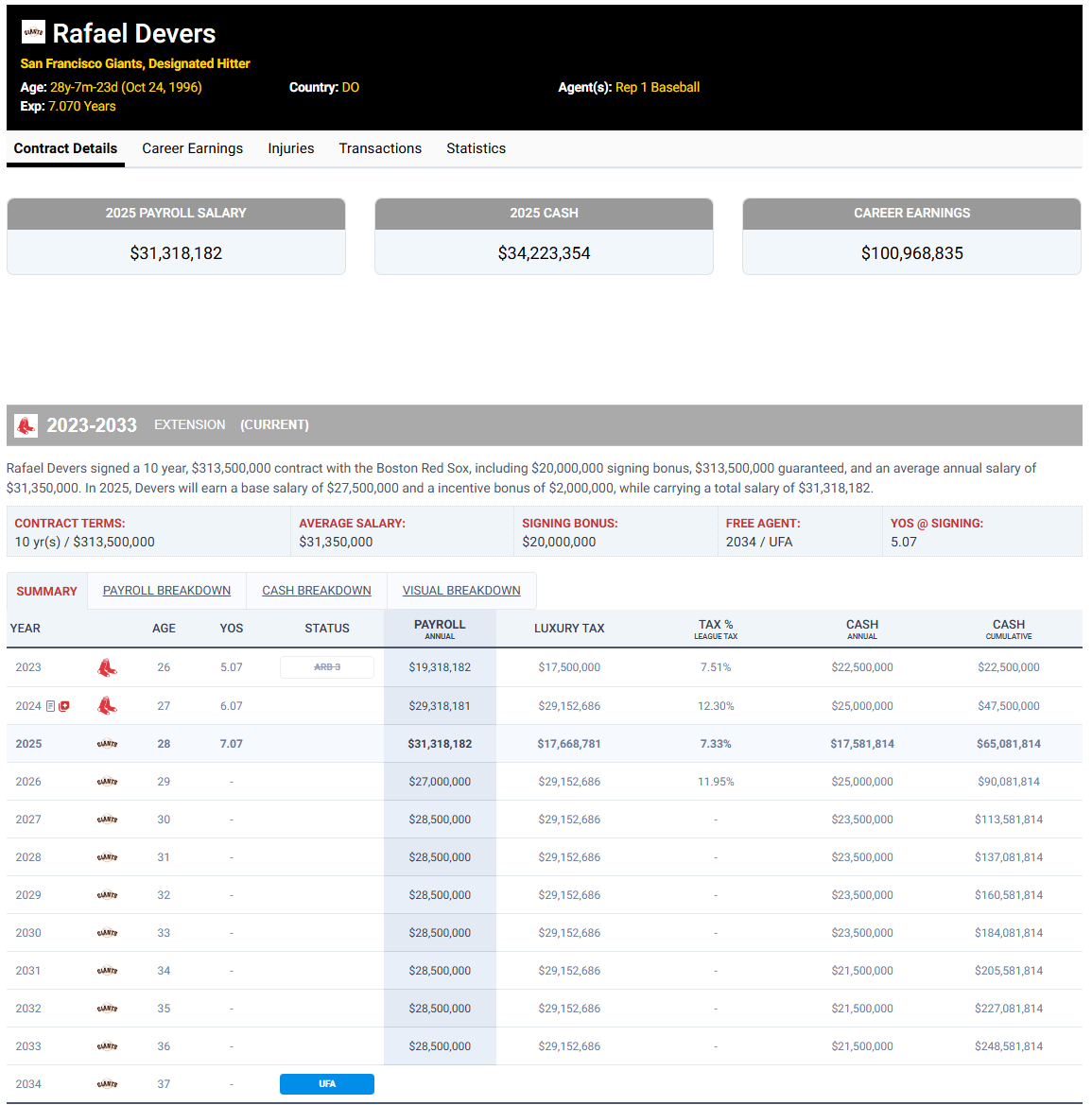
Task: Click the Red Sox icon in 2024 row
Action: pos(107,705)
